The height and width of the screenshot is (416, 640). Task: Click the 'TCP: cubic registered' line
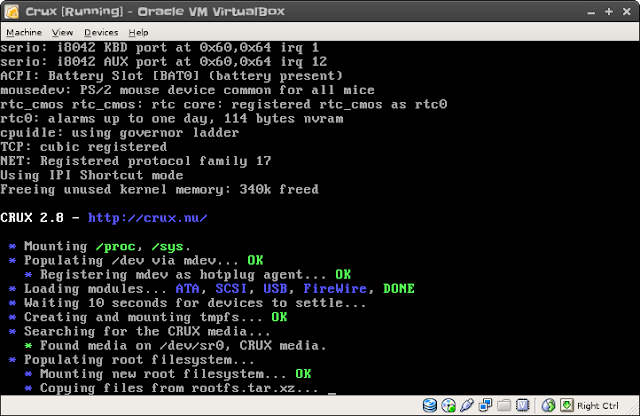click(x=83, y=147)
